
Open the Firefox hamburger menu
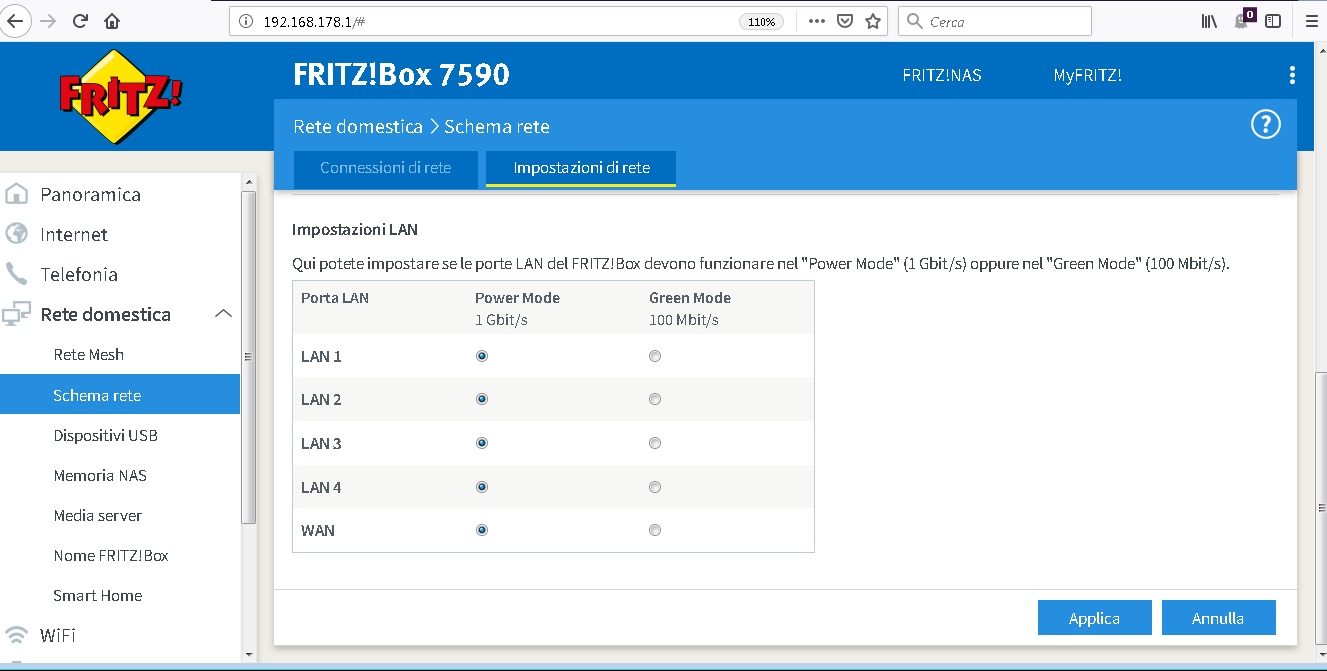click(1311, 21)
